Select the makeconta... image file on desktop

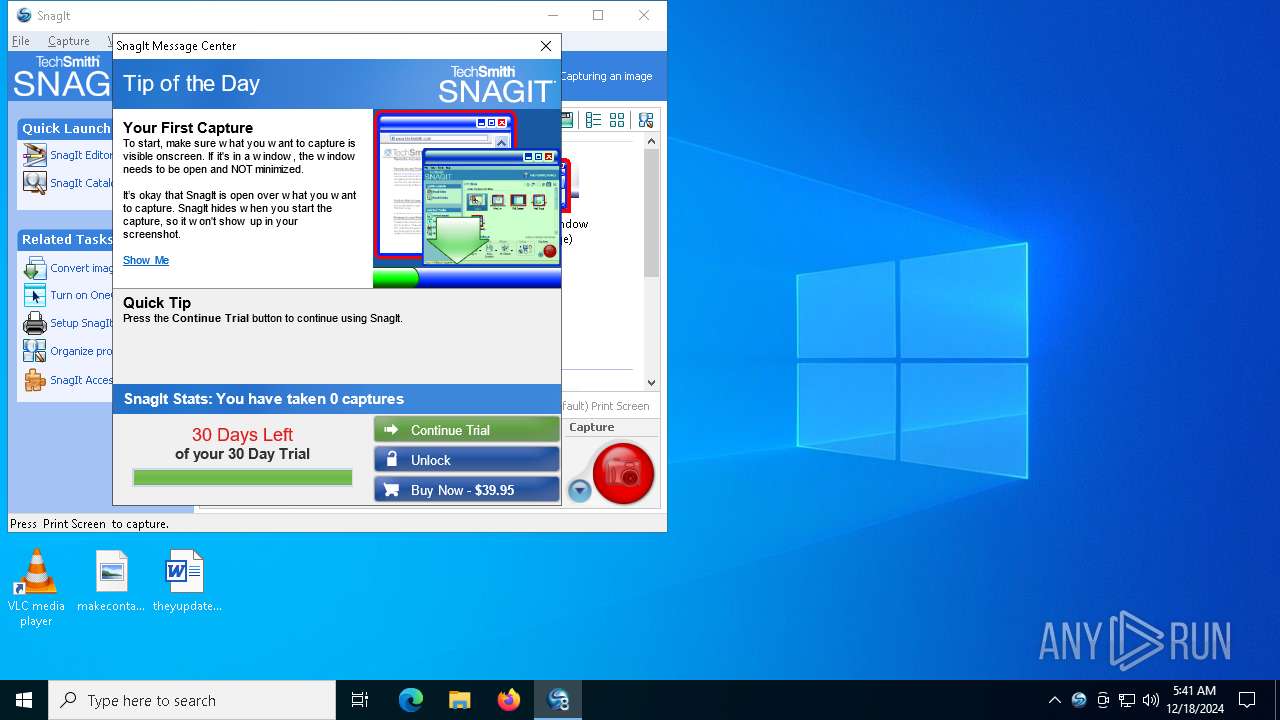click(111, 582)
